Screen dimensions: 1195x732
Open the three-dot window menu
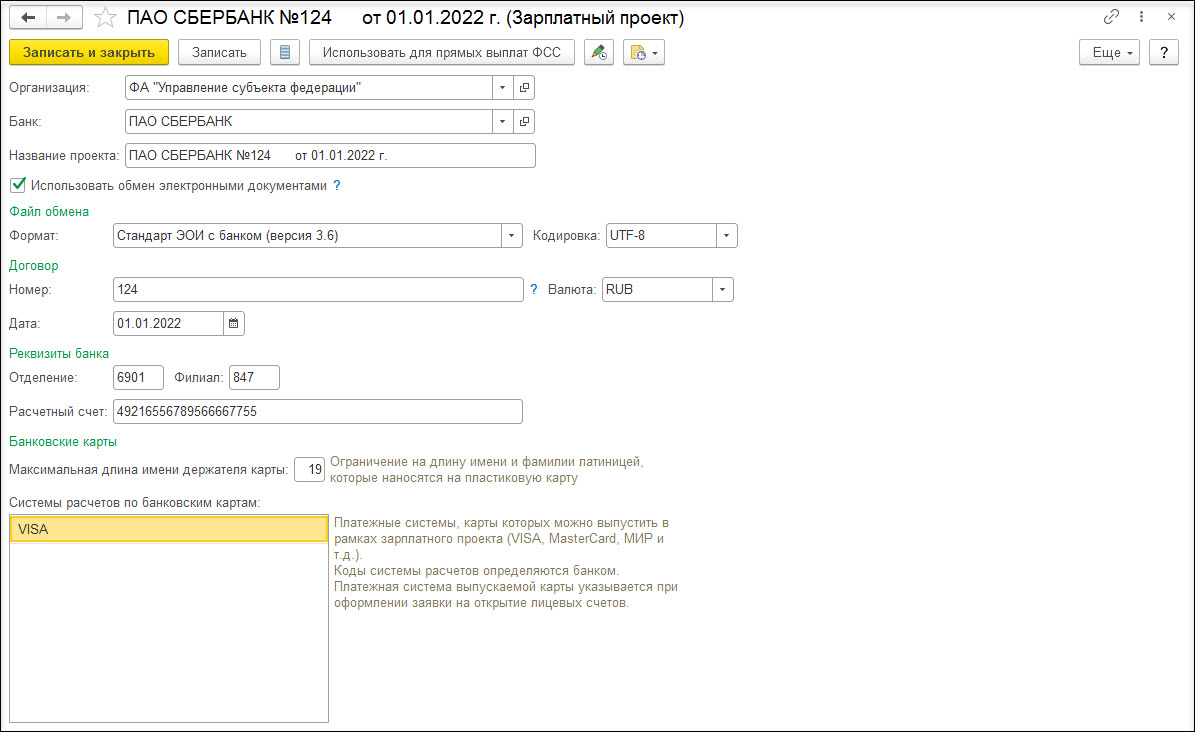tap(1141, 16)
